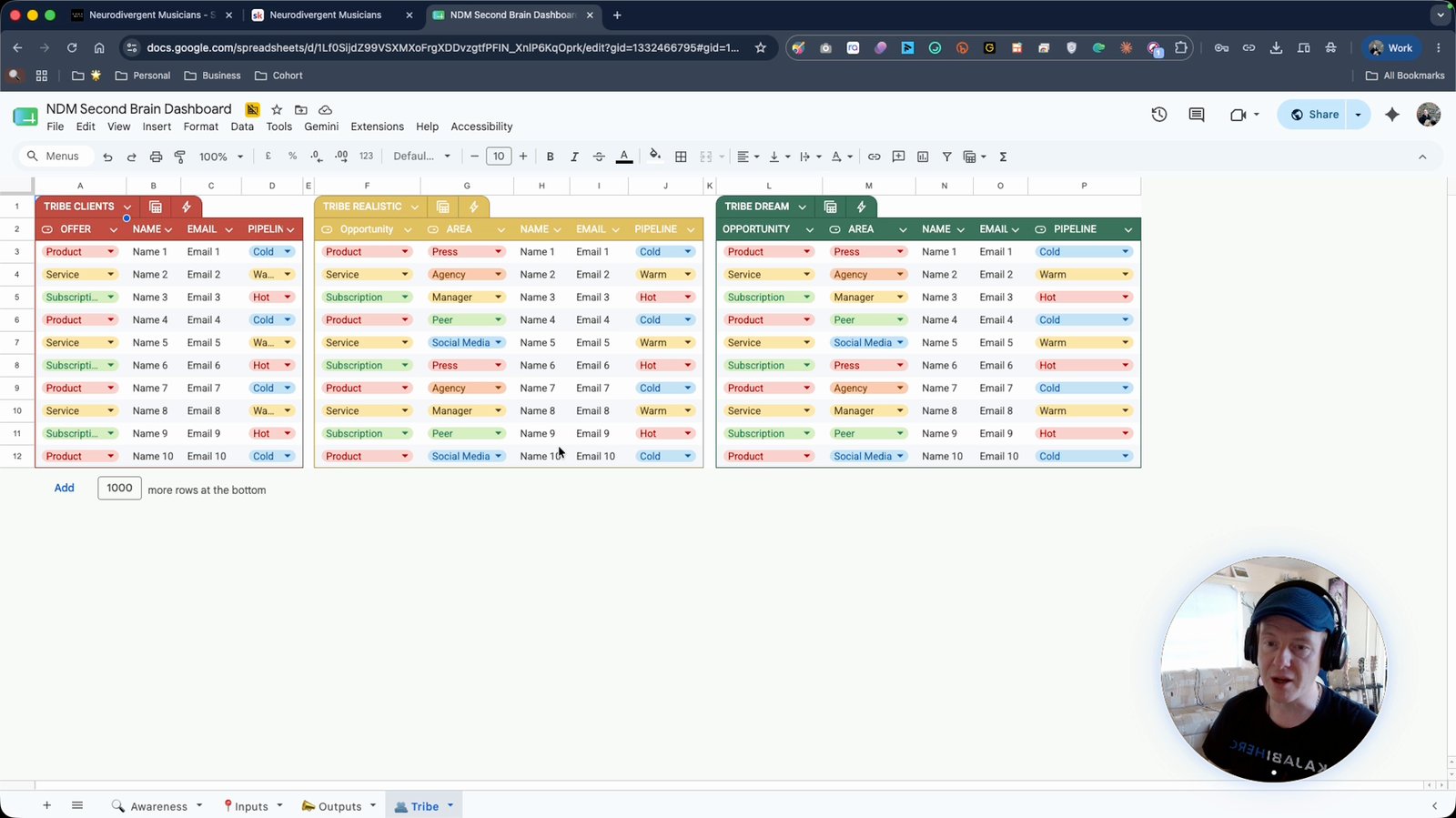This screenshot has height=818, width=1456.
Task: Click the print icon in toolbar
Action: click(x=156, y=157)
